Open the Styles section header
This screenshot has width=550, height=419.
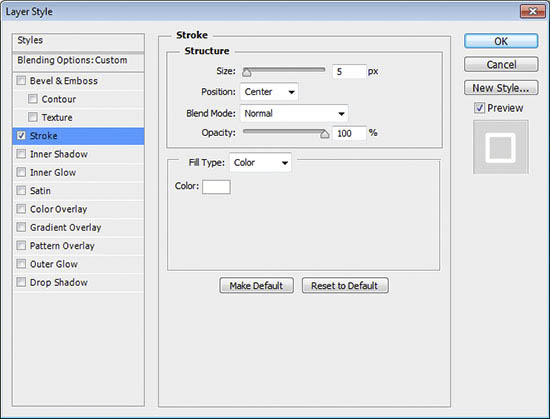pyautogui.click(x=78, y=41)
